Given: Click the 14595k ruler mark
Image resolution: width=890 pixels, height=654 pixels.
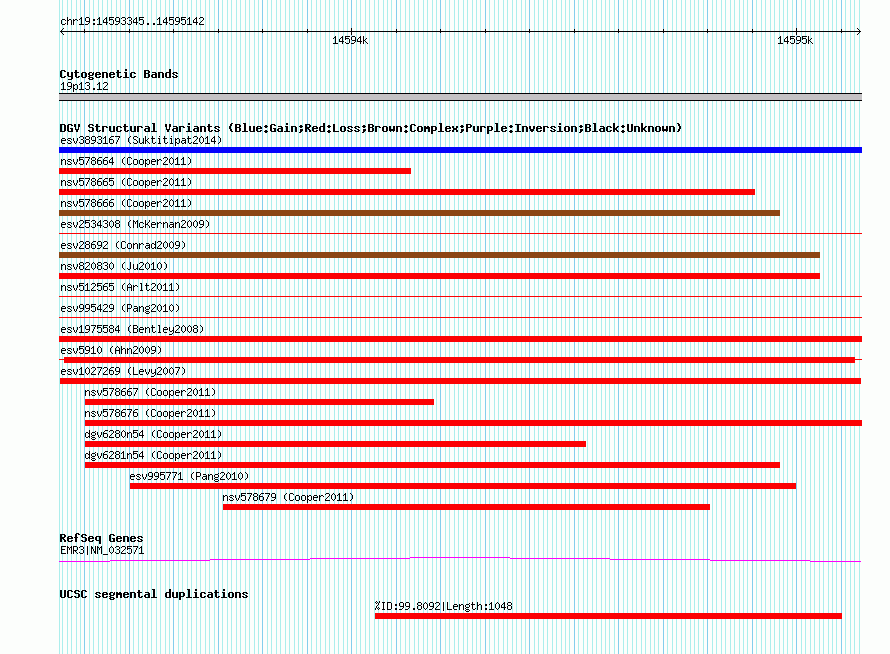Looking at the screenshot, I should coord(795,40).
